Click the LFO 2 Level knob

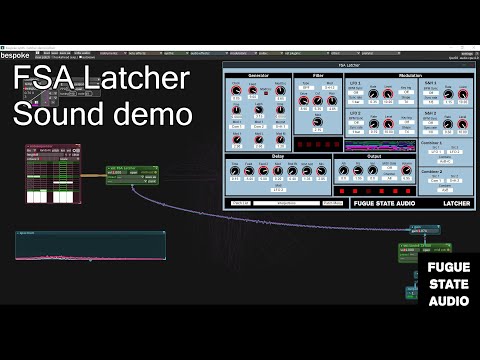click(x=388, y=124)
